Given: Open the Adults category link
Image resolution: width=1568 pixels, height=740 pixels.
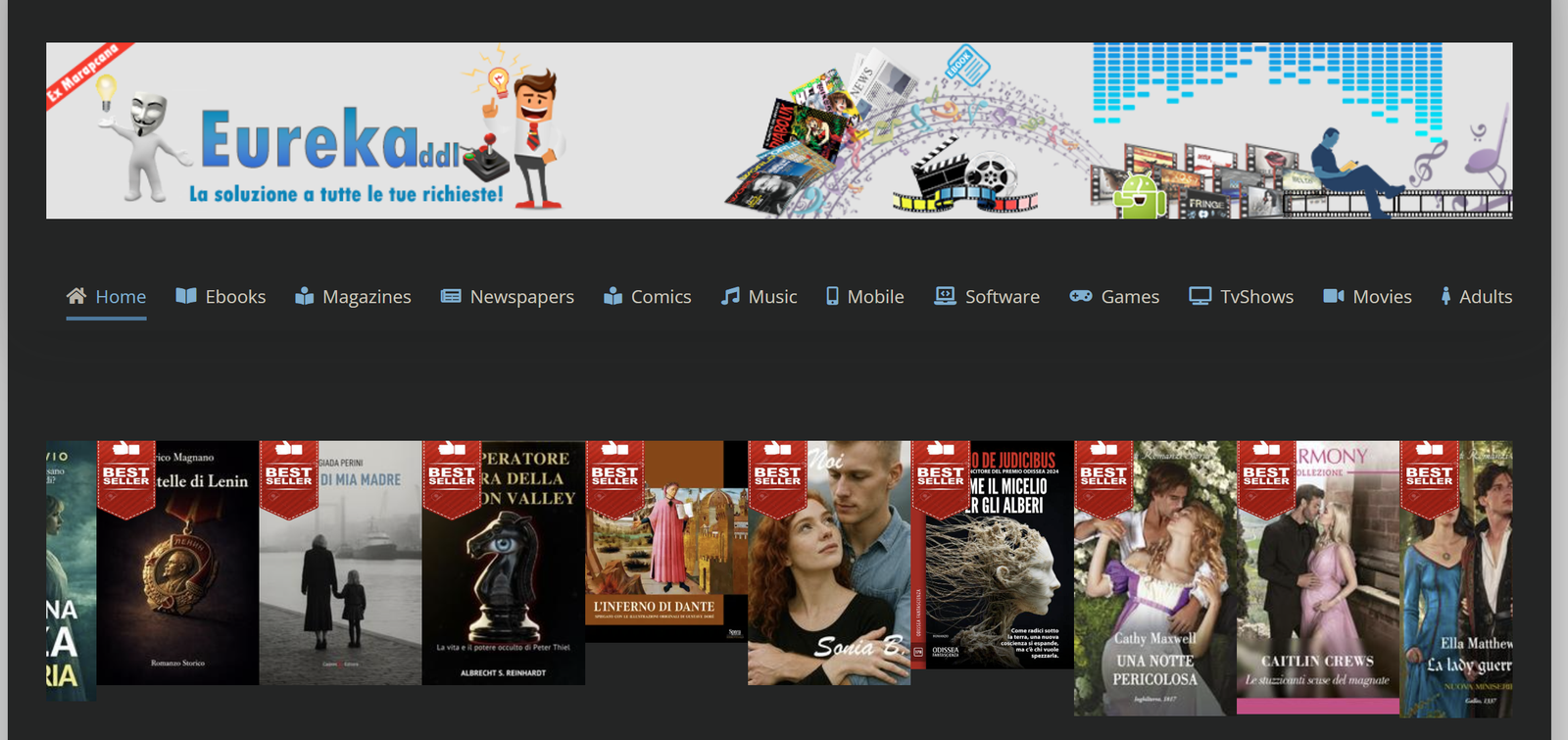Looking at the screenshot, I should click(1485, 297).
